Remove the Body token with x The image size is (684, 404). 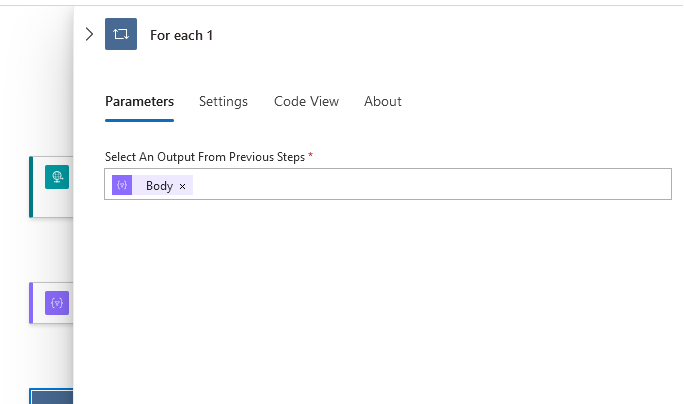[x=182, y=186]
